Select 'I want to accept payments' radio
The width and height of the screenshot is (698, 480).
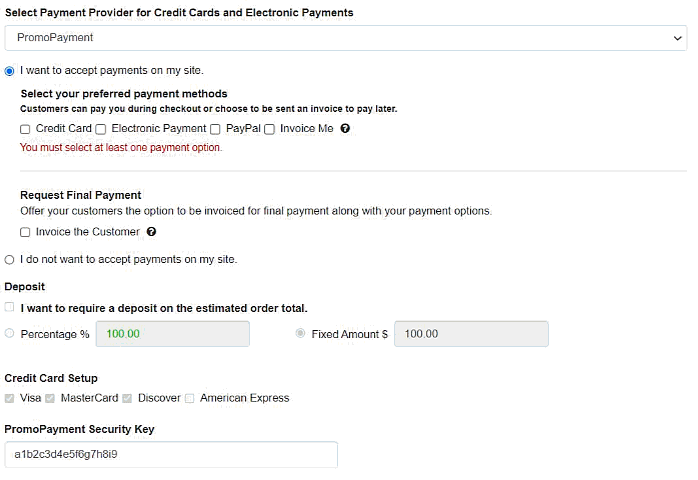coord(9,71)
